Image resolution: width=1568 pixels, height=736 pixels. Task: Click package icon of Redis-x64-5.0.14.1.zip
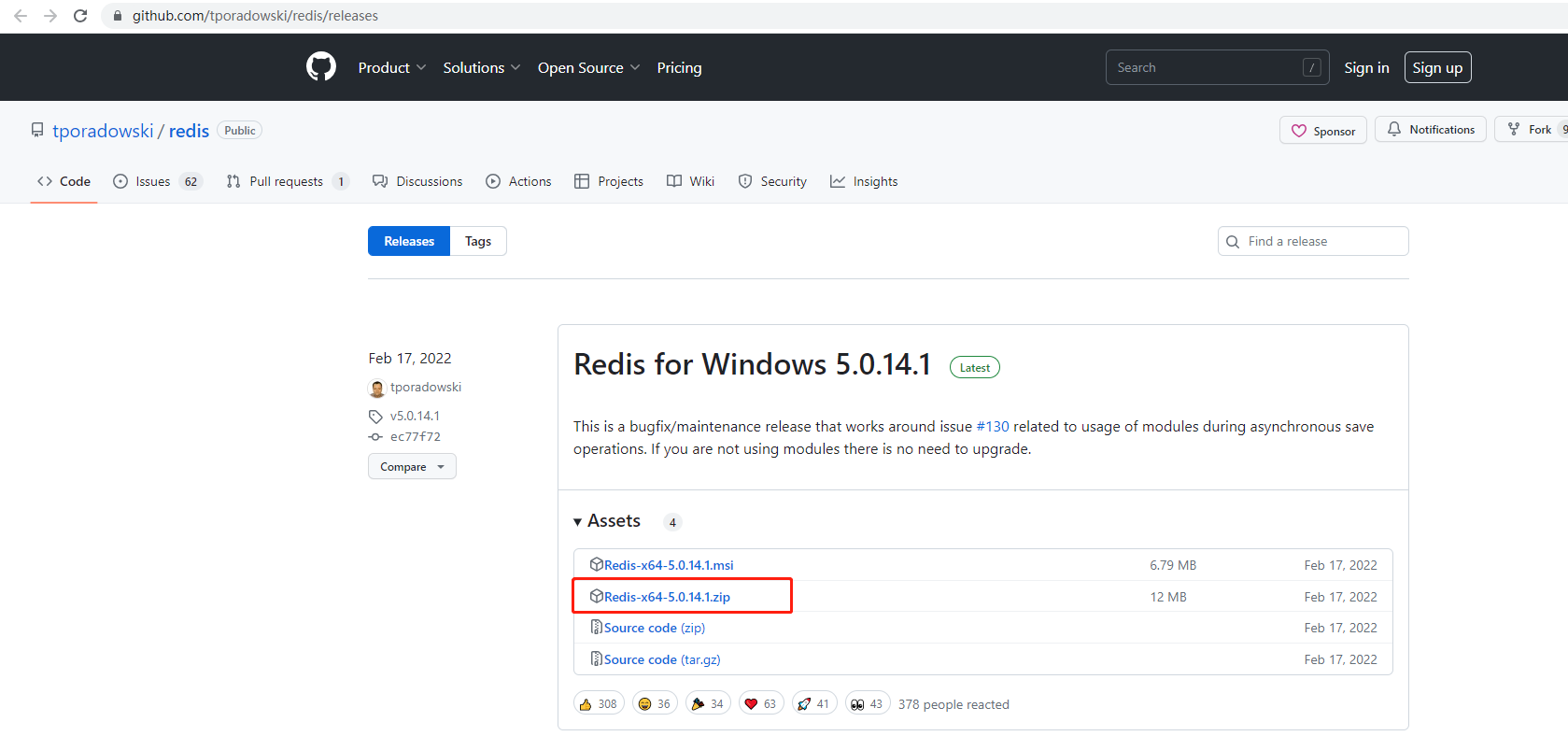coord(596,596)
